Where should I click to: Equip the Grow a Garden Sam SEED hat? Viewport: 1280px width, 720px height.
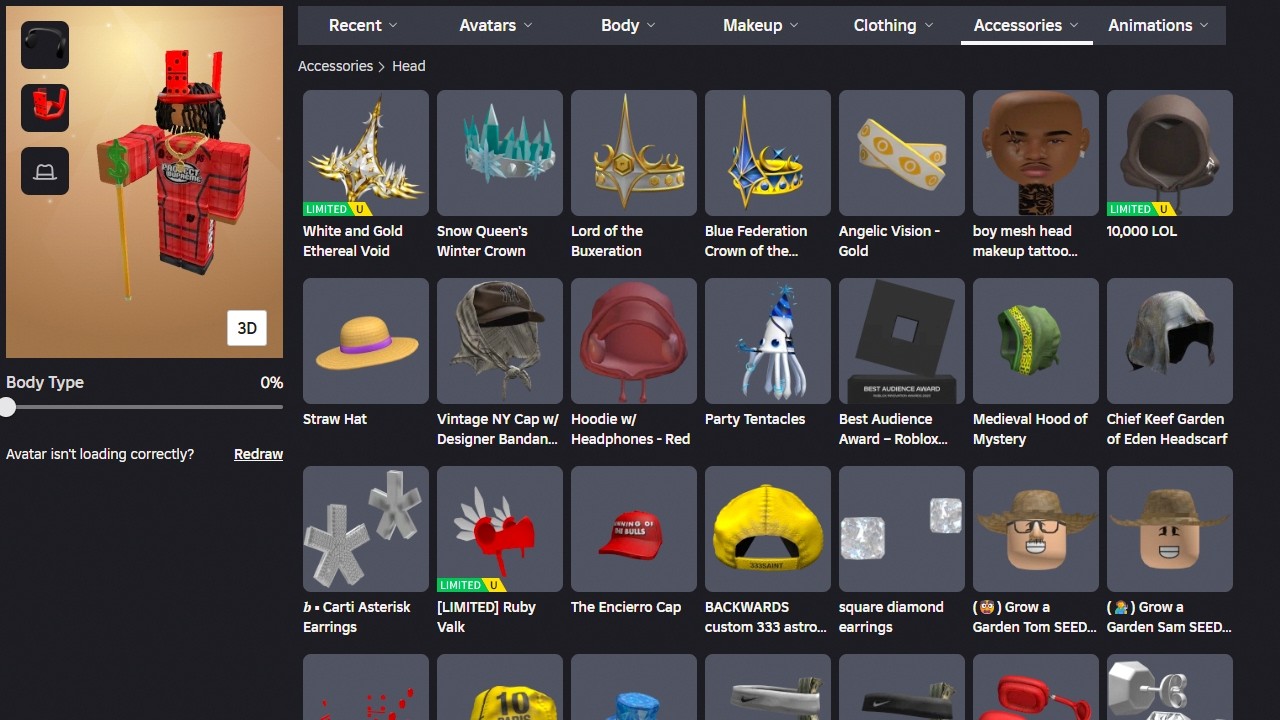pos(1170,529)
